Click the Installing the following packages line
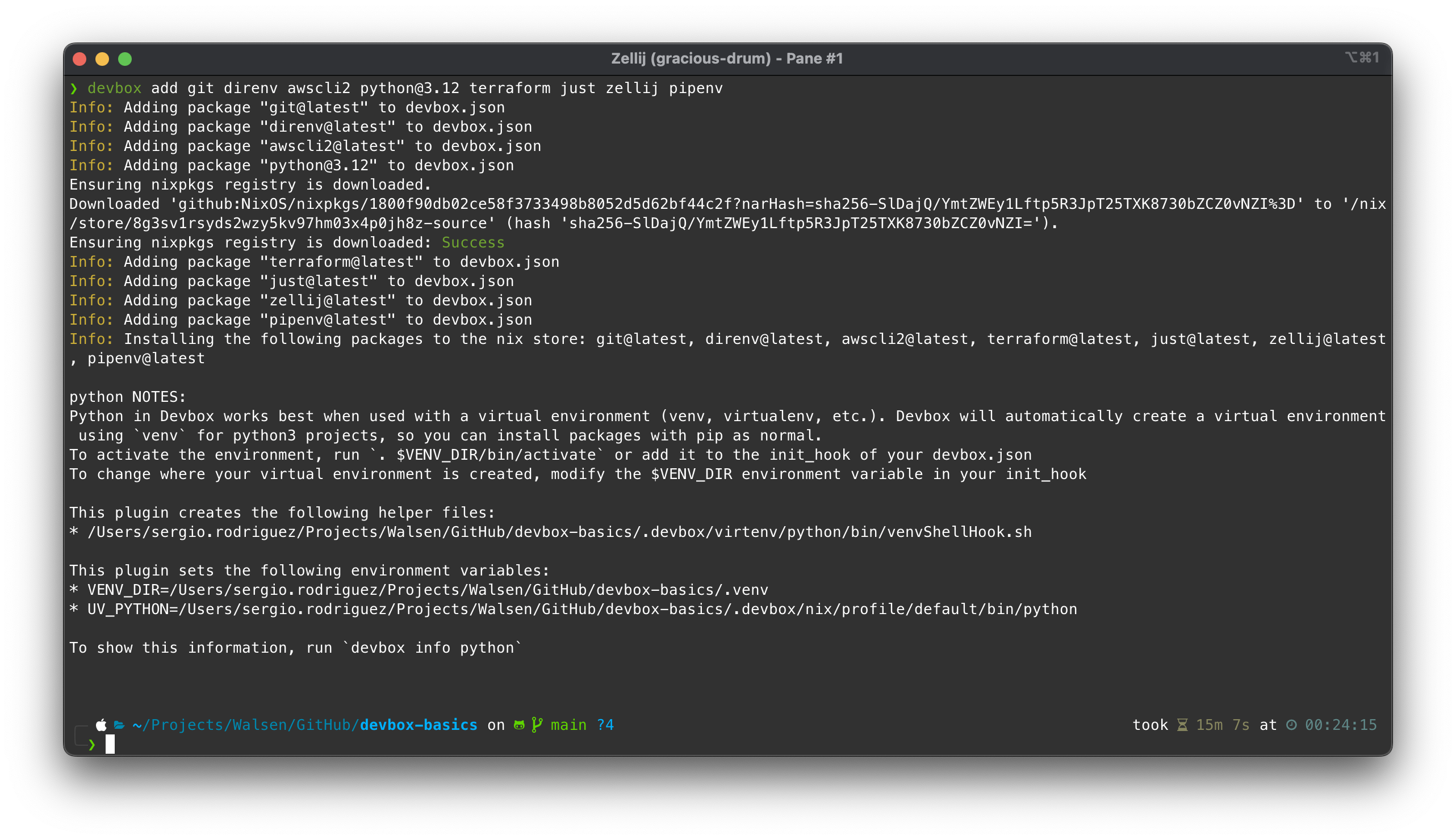Screen dimensions: 1456x840 727,339
